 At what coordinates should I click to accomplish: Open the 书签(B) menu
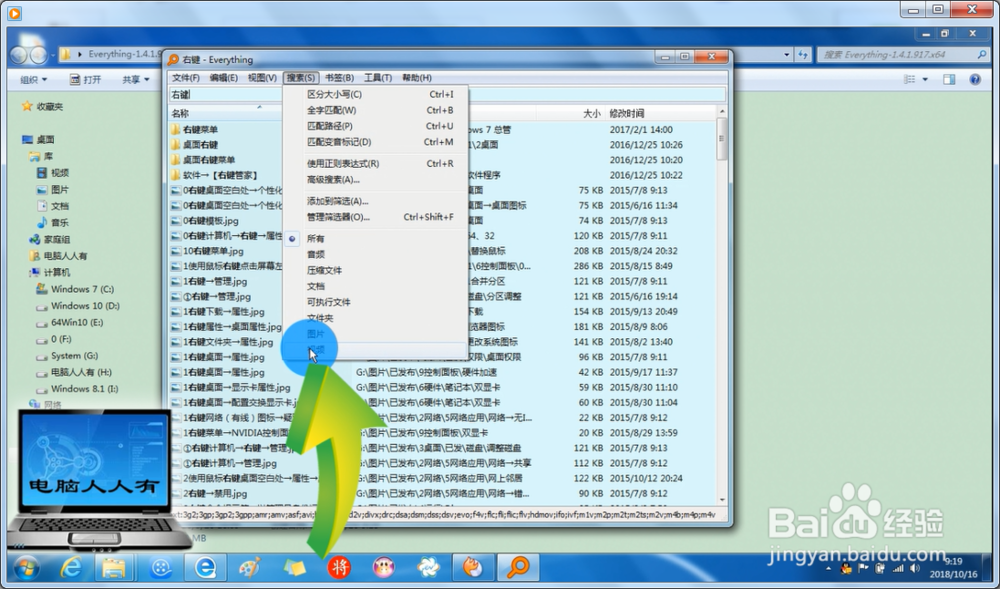coord(339,78)
